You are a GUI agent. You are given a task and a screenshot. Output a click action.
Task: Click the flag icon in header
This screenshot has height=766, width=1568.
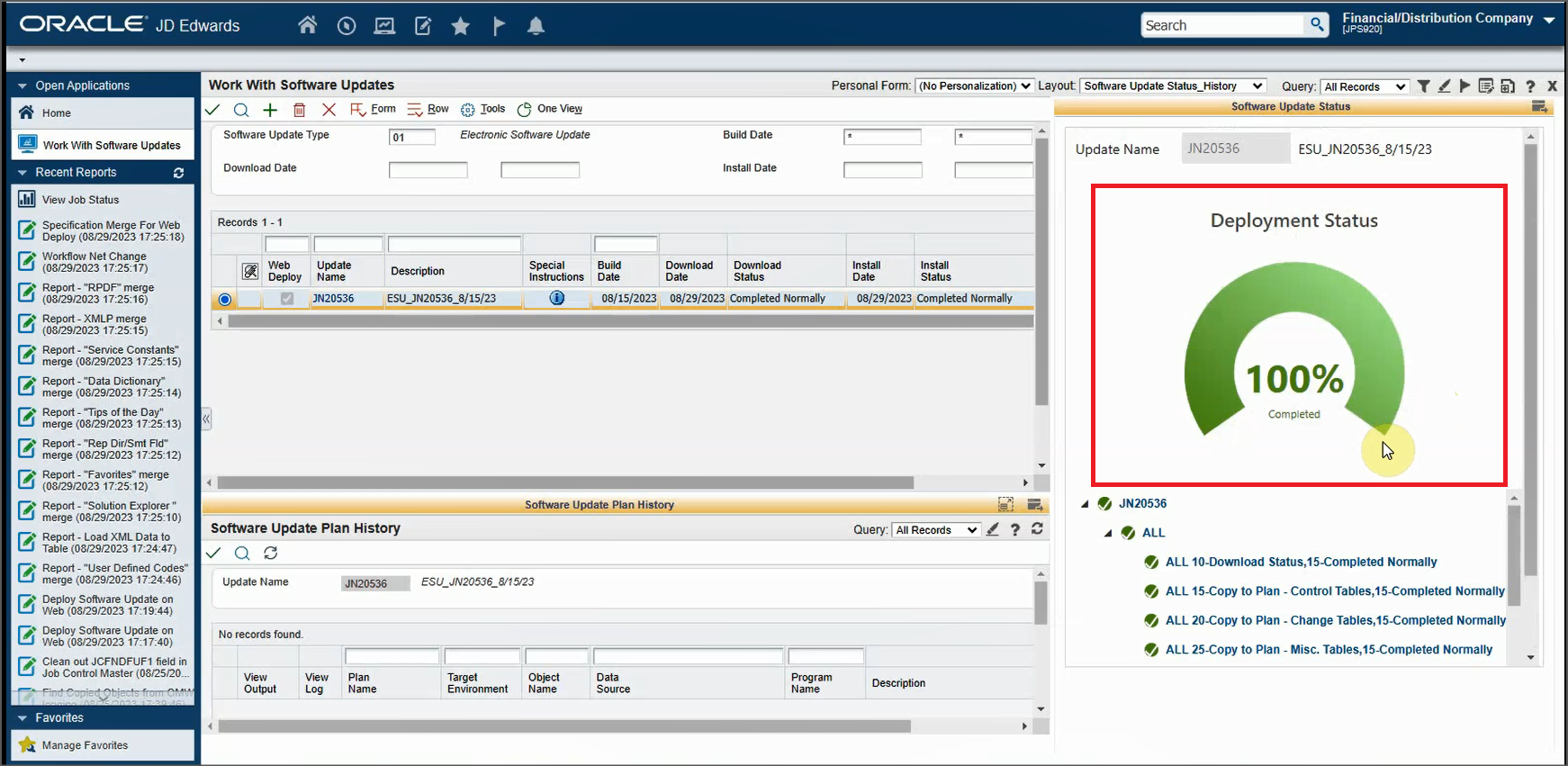(499, 26)
